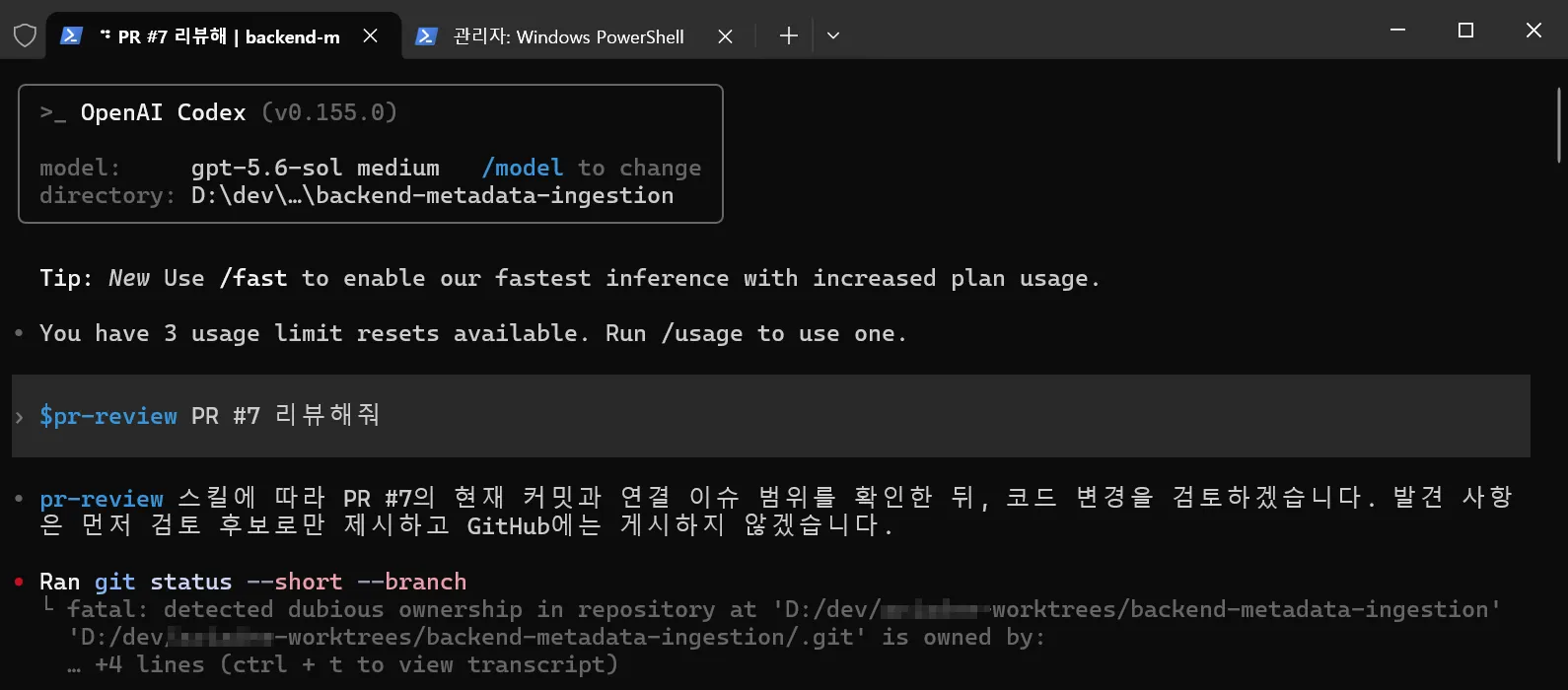1568x690 pixels.
Task: Click PowerShell icon on PR #7 tab
Action: [71, 35]
